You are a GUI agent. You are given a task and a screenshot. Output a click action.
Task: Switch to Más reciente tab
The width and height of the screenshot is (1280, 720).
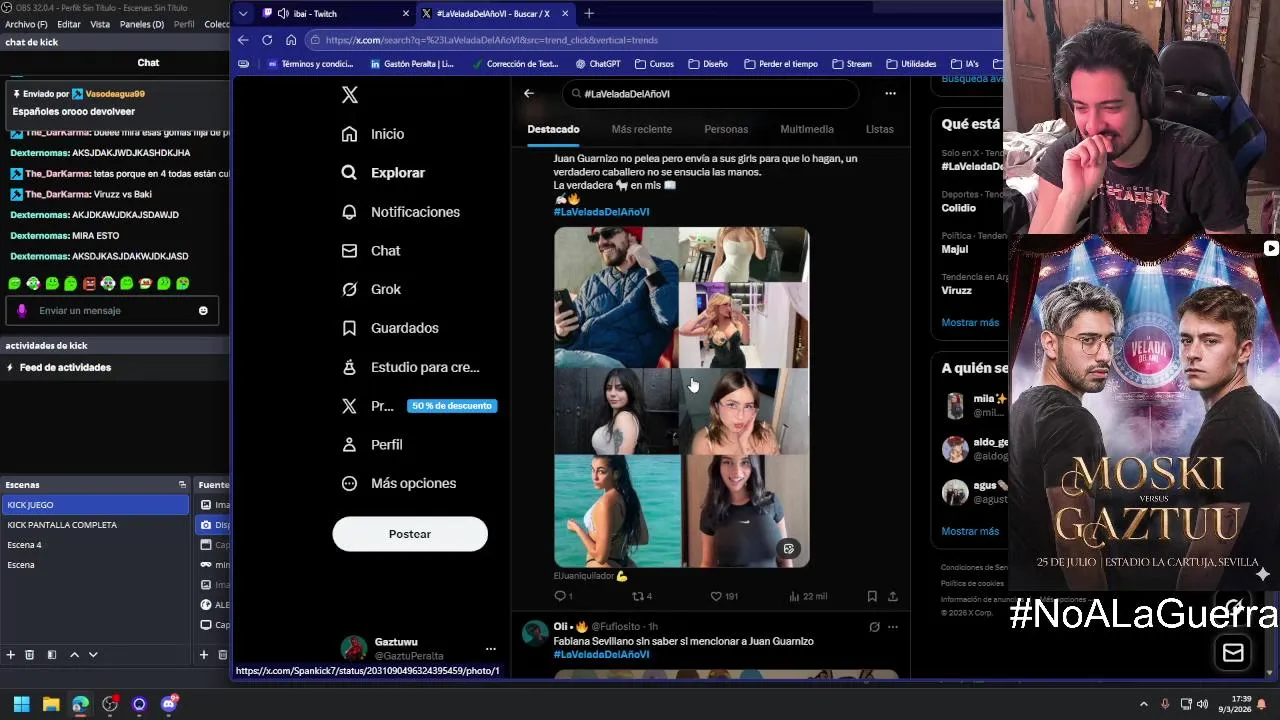point(641,129)
